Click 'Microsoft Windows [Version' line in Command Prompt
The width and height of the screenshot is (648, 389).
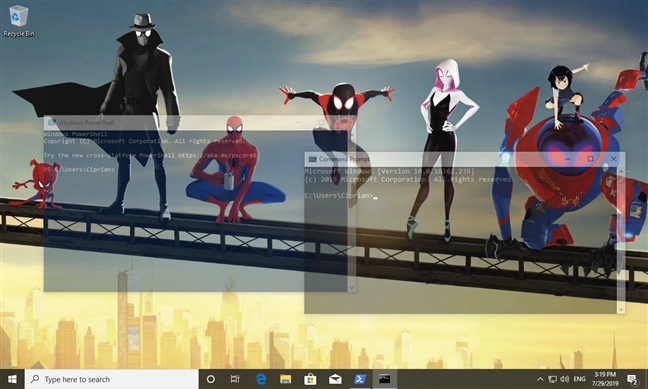[389, 171]
